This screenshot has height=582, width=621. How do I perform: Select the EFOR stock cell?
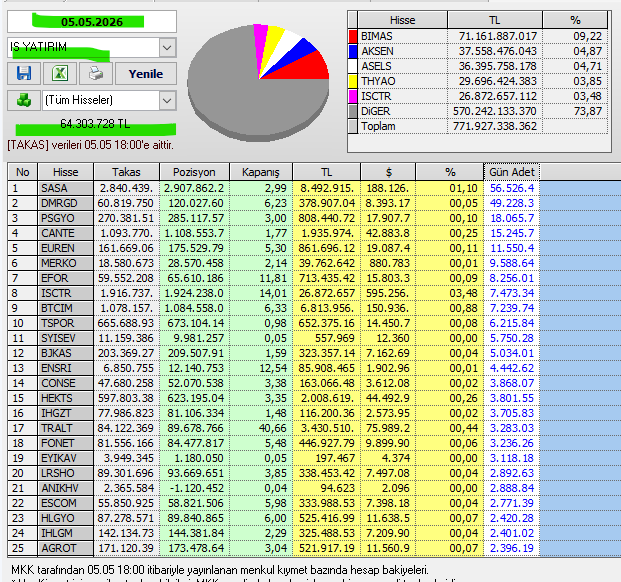click(x=66, y=278)
